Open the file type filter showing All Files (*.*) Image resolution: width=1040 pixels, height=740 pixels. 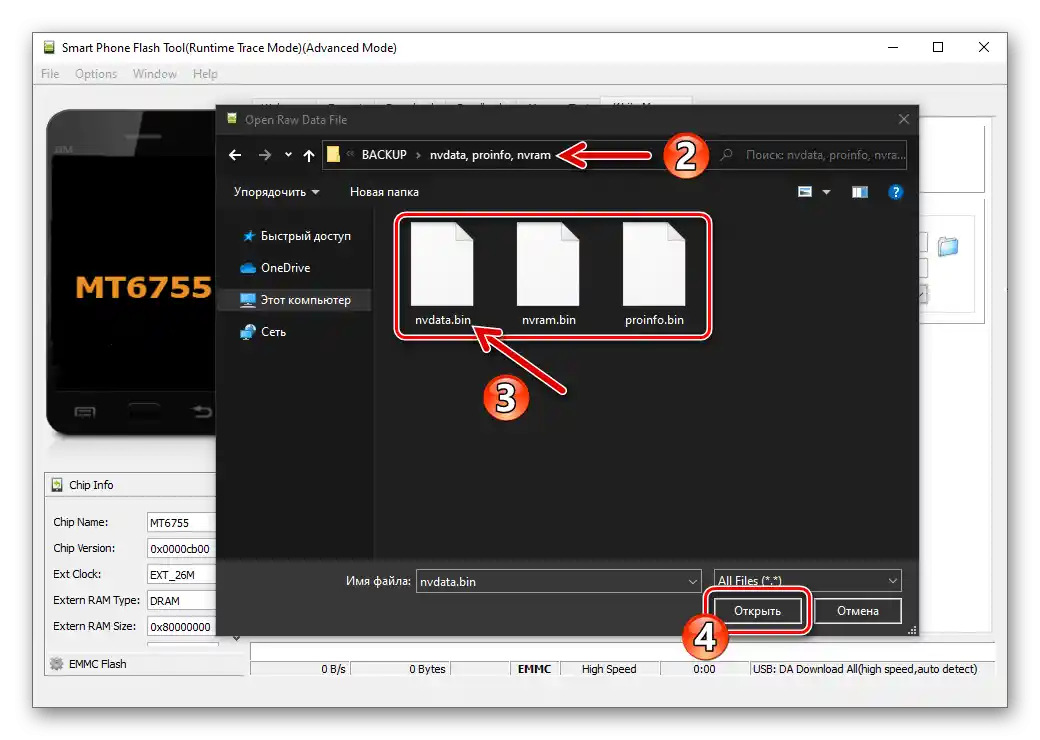(806, 580)
